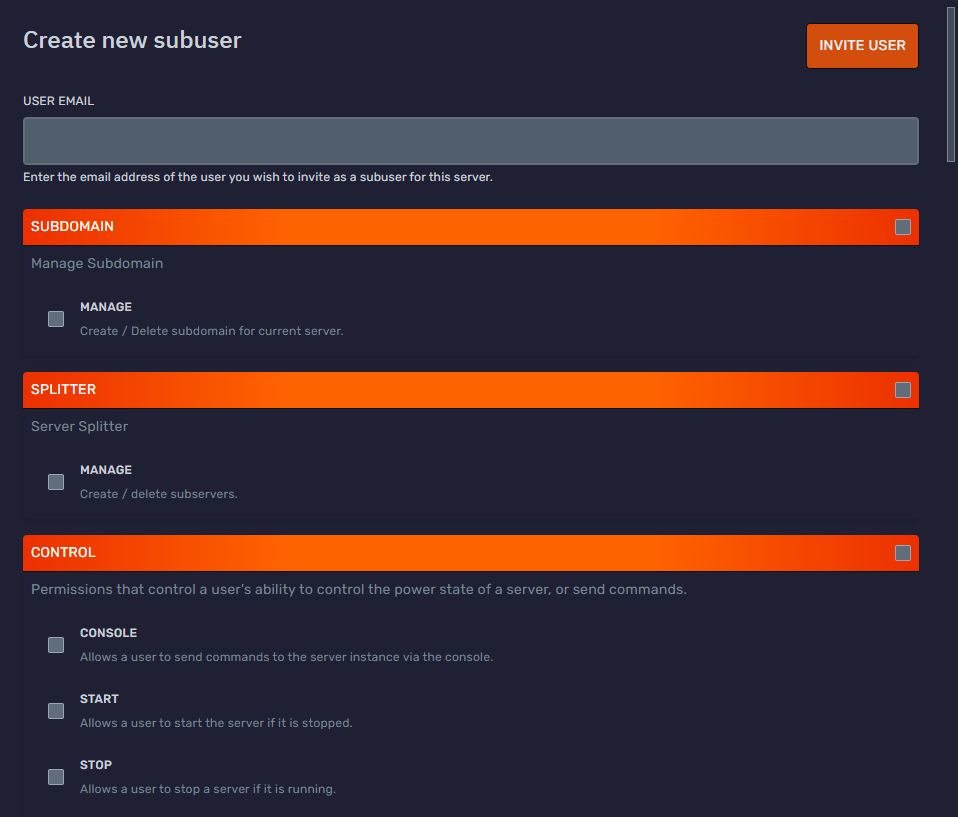
Task: Tick the Stop permission checkbox
Action: [x=56, y=777]
